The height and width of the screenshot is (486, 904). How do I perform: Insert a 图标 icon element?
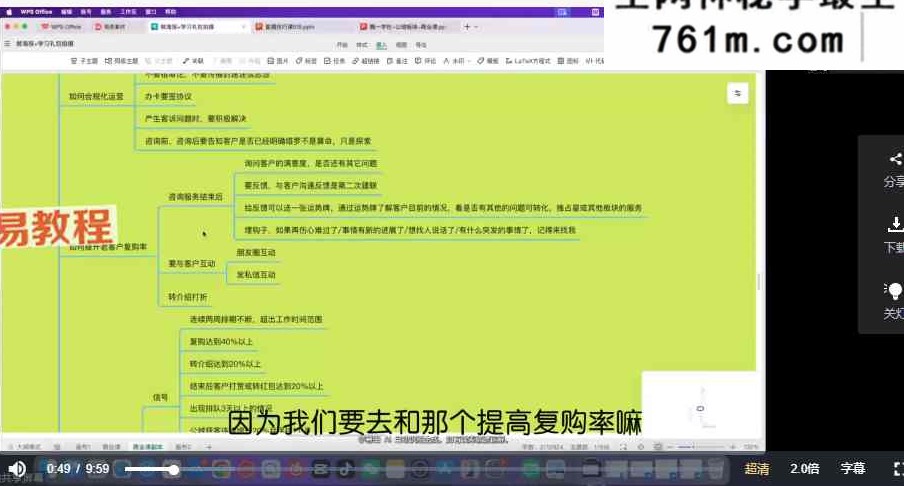pos(568,61)
